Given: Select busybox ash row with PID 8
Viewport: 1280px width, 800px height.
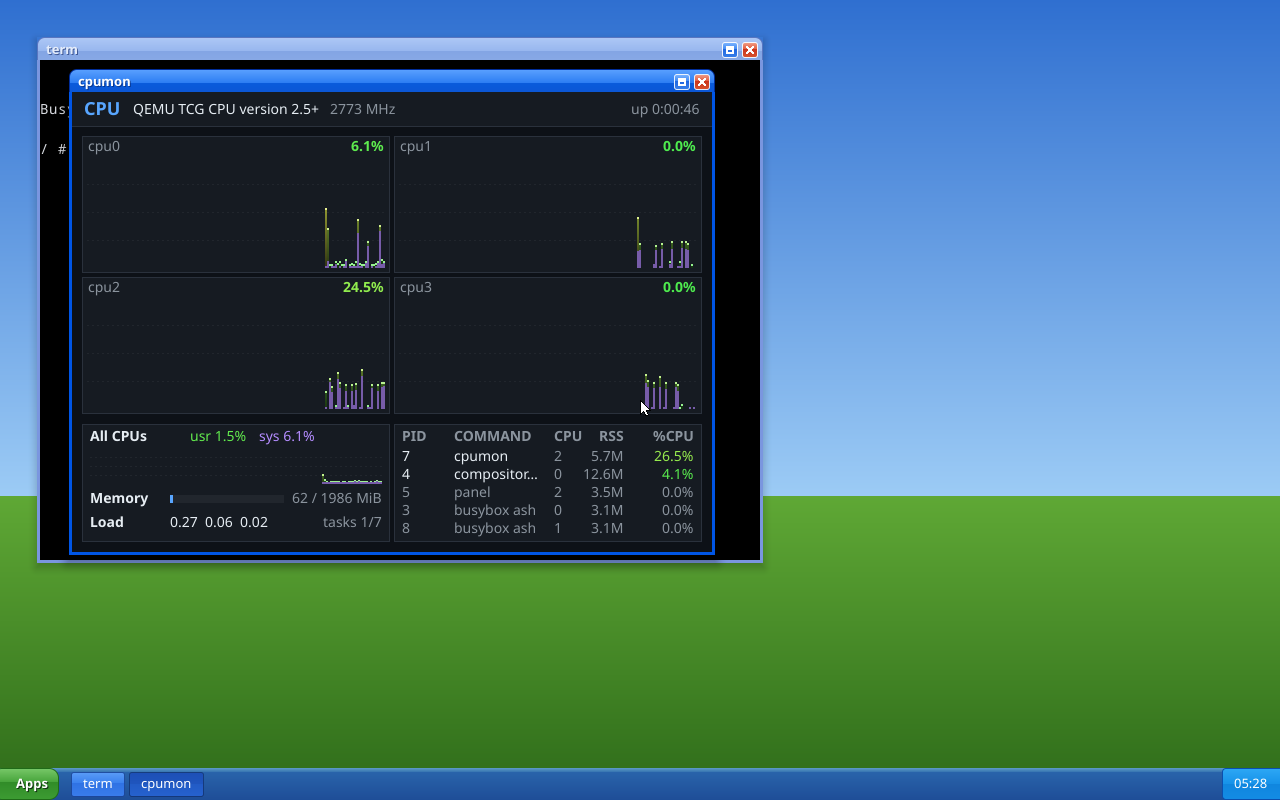Looking at the screenshot, I should coord(548,528).
